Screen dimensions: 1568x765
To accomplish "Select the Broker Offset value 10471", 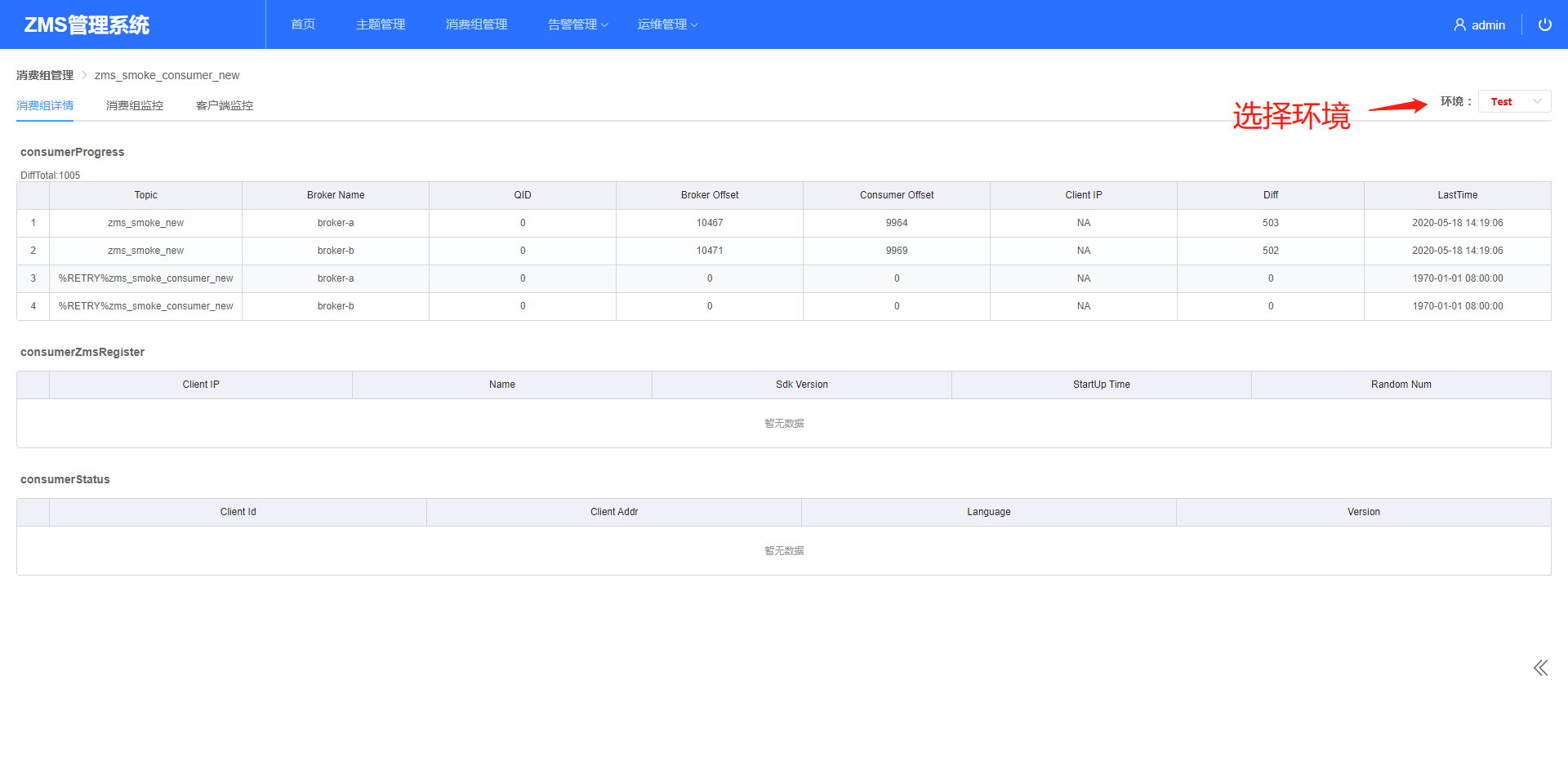I will click(710, 251).
